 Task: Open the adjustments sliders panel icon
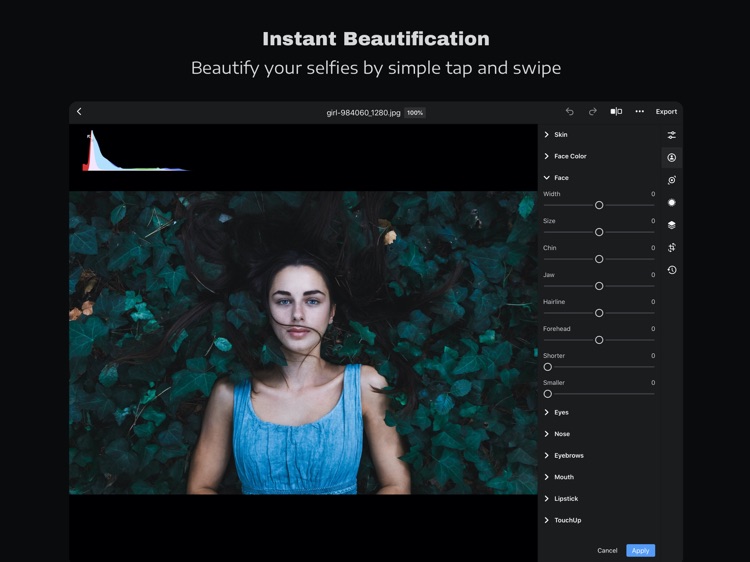[672, 135]
